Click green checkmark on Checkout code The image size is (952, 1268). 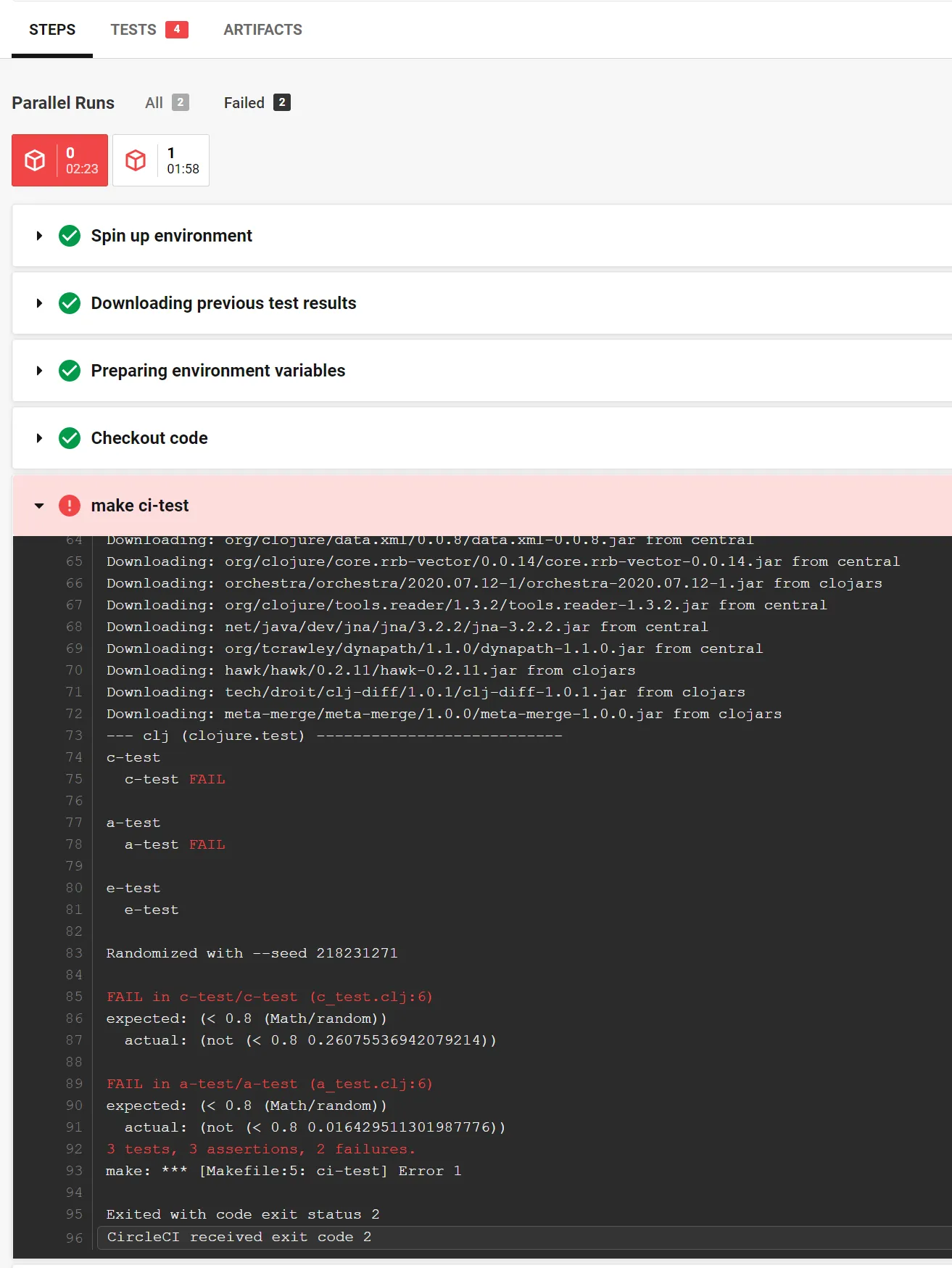tap(70, 438)
